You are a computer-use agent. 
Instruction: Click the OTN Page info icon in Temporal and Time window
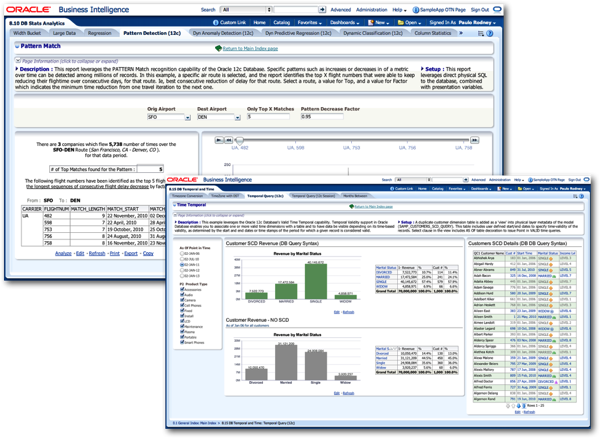click(x=530, y=180)
